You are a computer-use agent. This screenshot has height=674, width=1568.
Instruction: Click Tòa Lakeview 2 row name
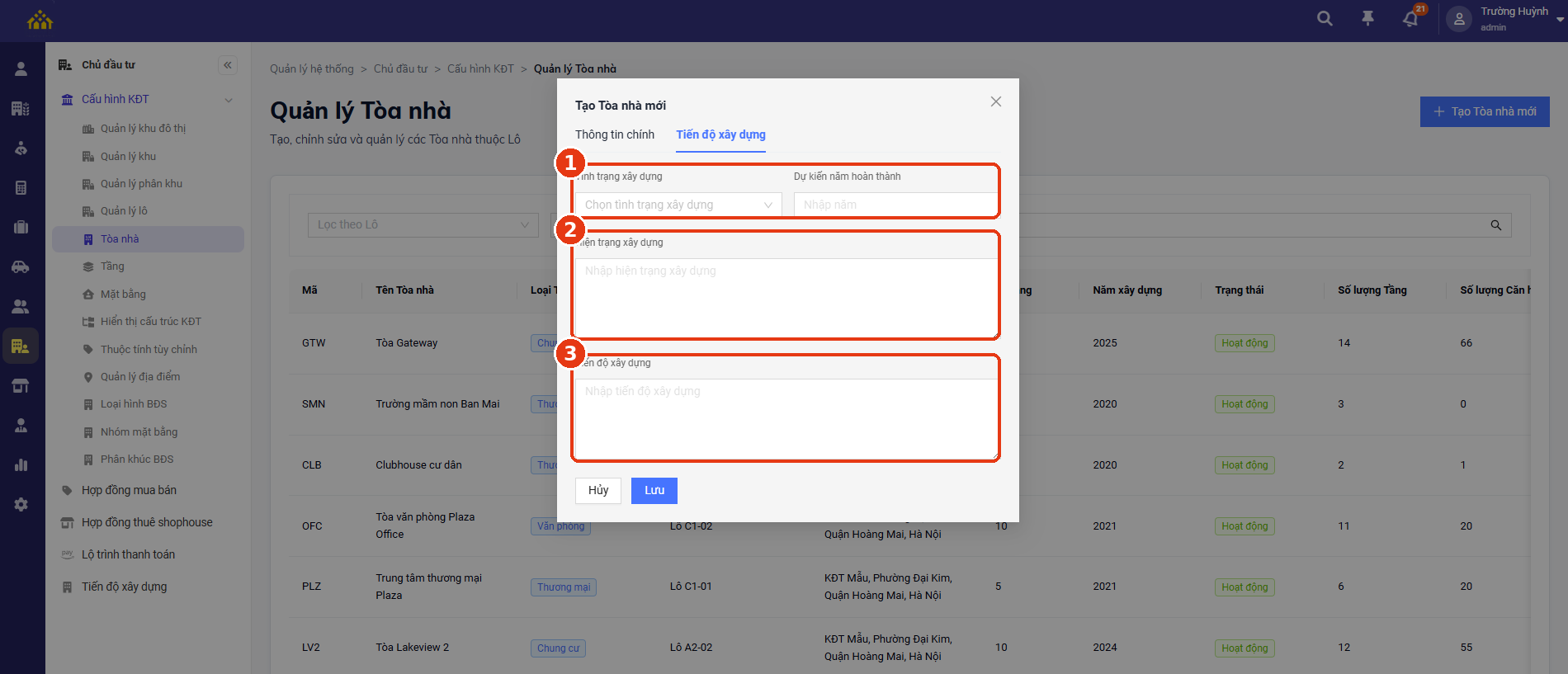[413, 648]
